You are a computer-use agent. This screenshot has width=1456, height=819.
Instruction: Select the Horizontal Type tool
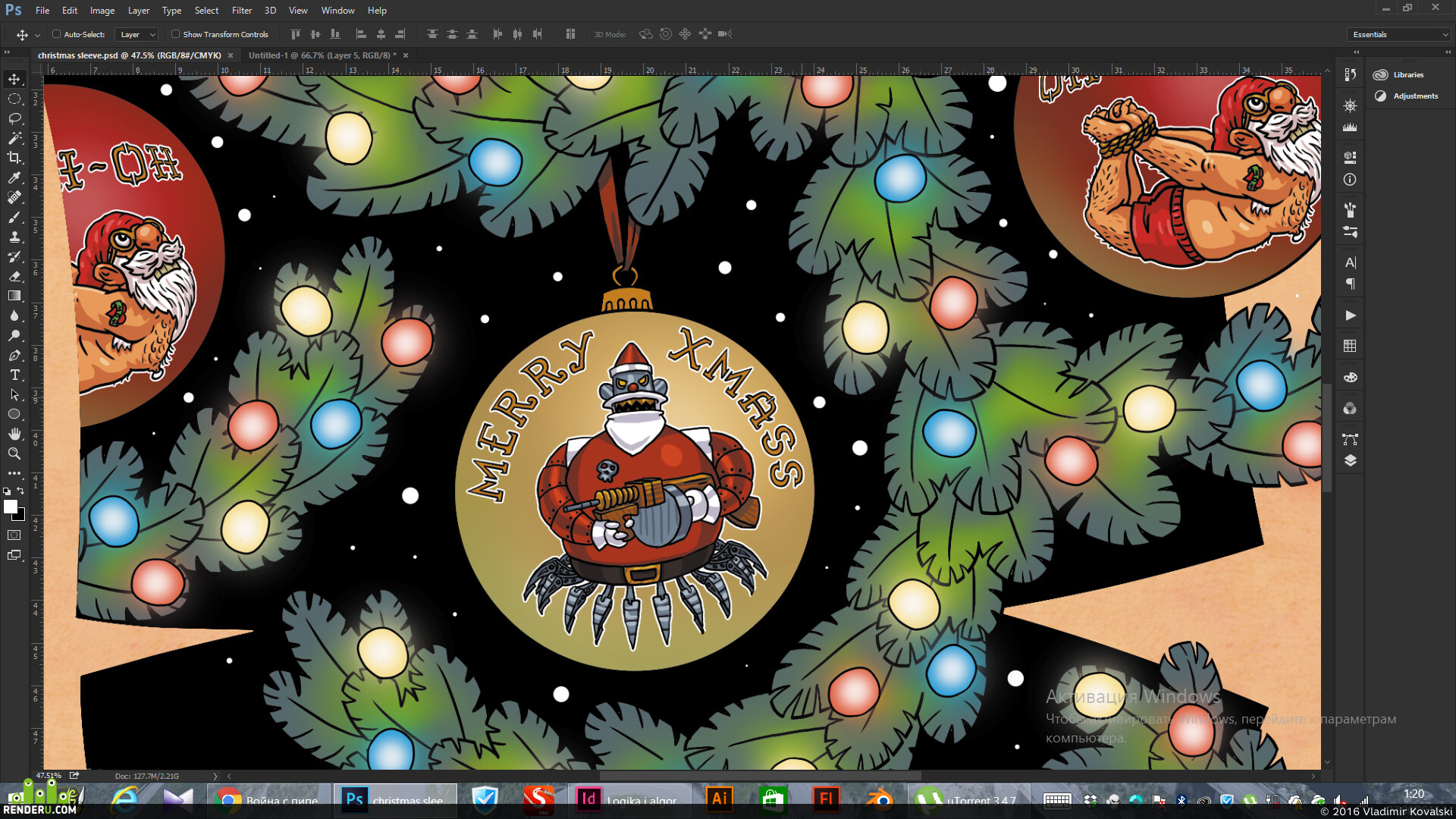[14, 375]
